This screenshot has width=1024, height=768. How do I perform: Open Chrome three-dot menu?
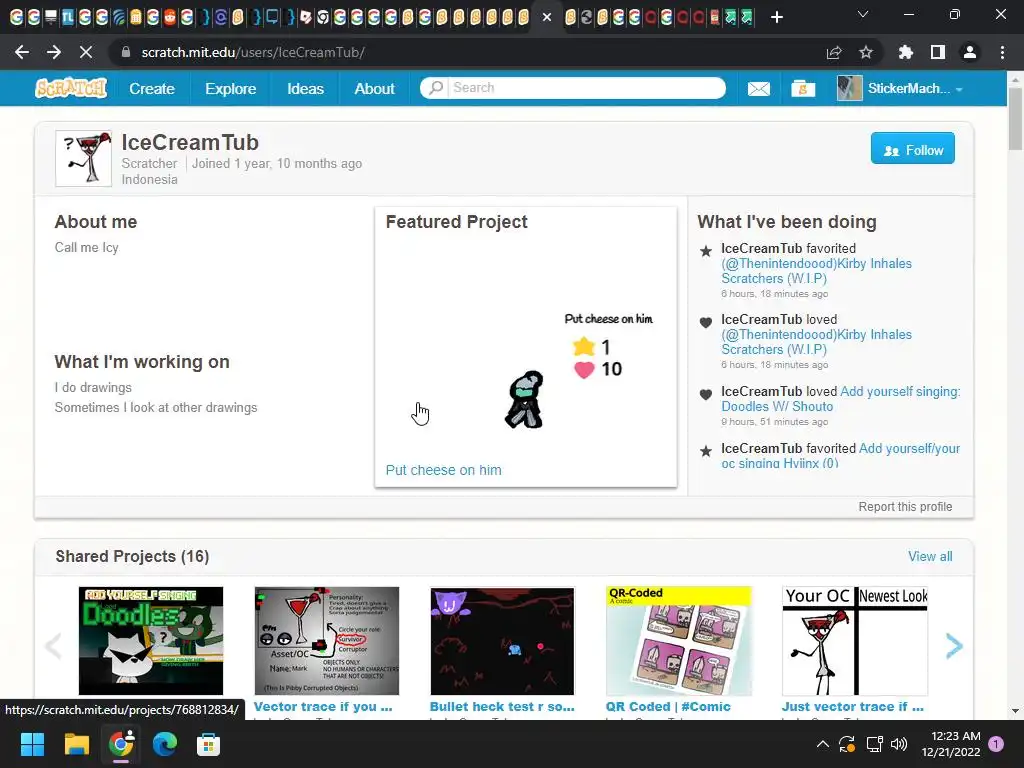(1002, 52)
